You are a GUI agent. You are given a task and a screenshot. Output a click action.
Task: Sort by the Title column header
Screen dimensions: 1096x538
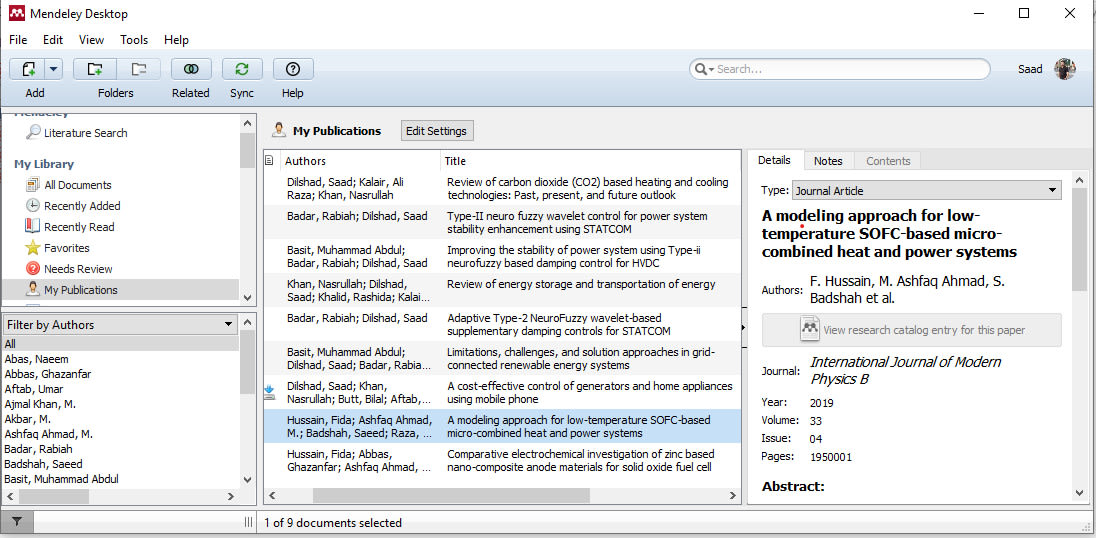pyautogui.click(x=590, y=161)
